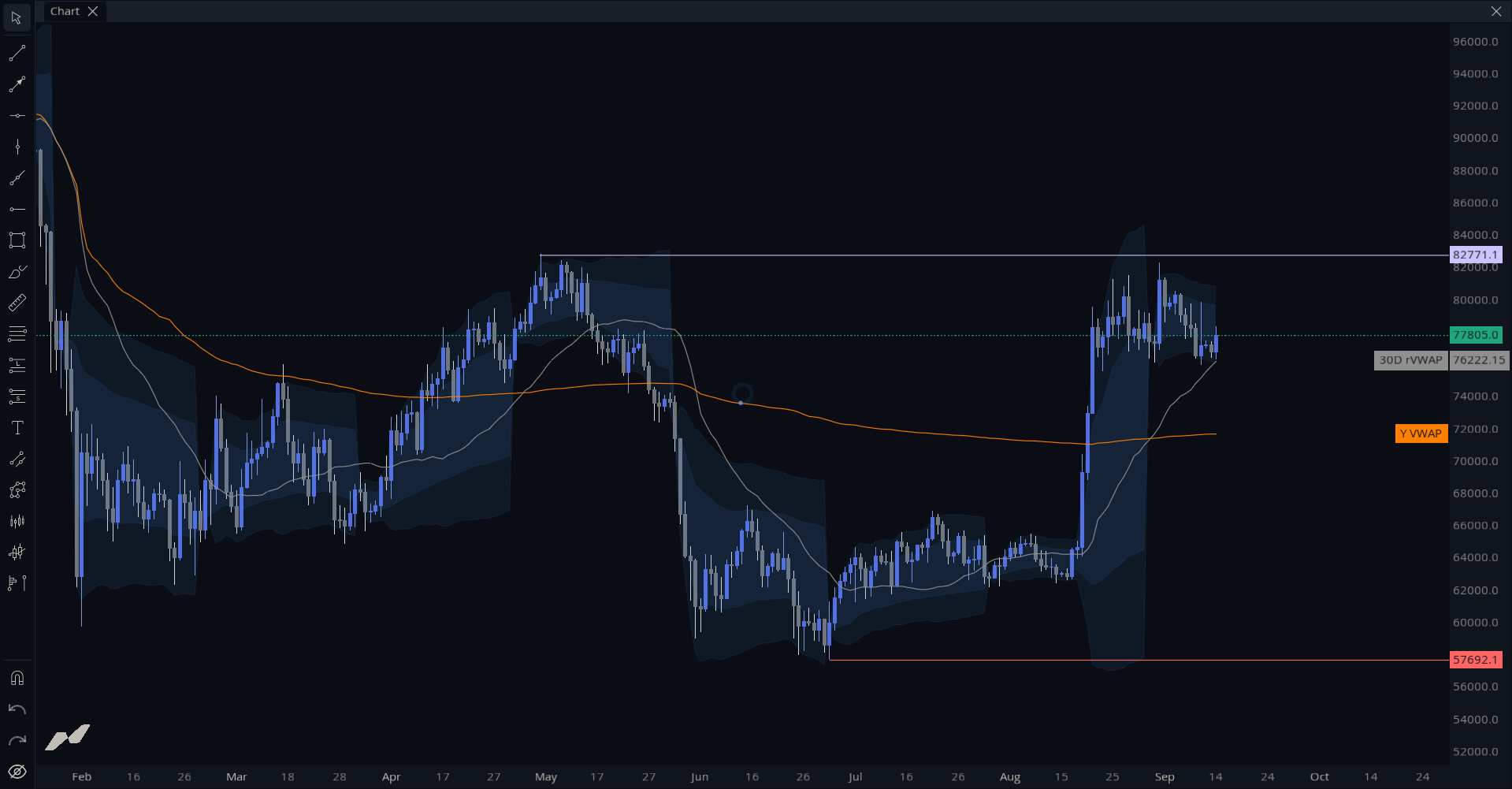The height and width of the screenshot is (789, 1512).
Task: Select the crossed-out candlestick tool
Action: [x=17, y=553]
